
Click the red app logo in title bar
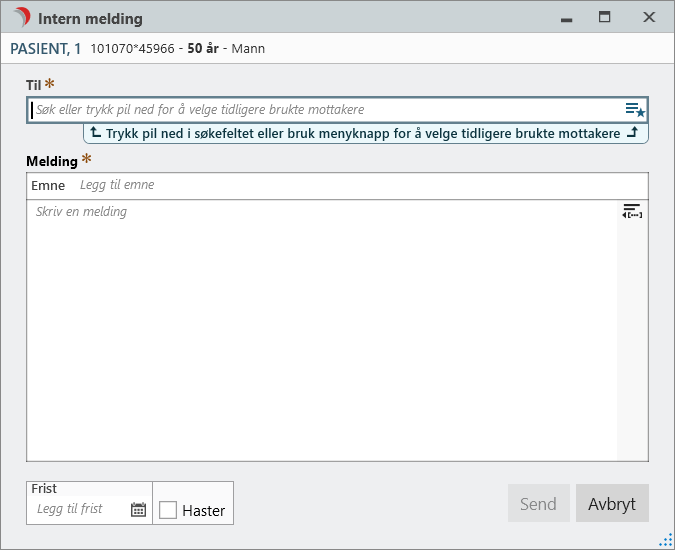[19, 18]
